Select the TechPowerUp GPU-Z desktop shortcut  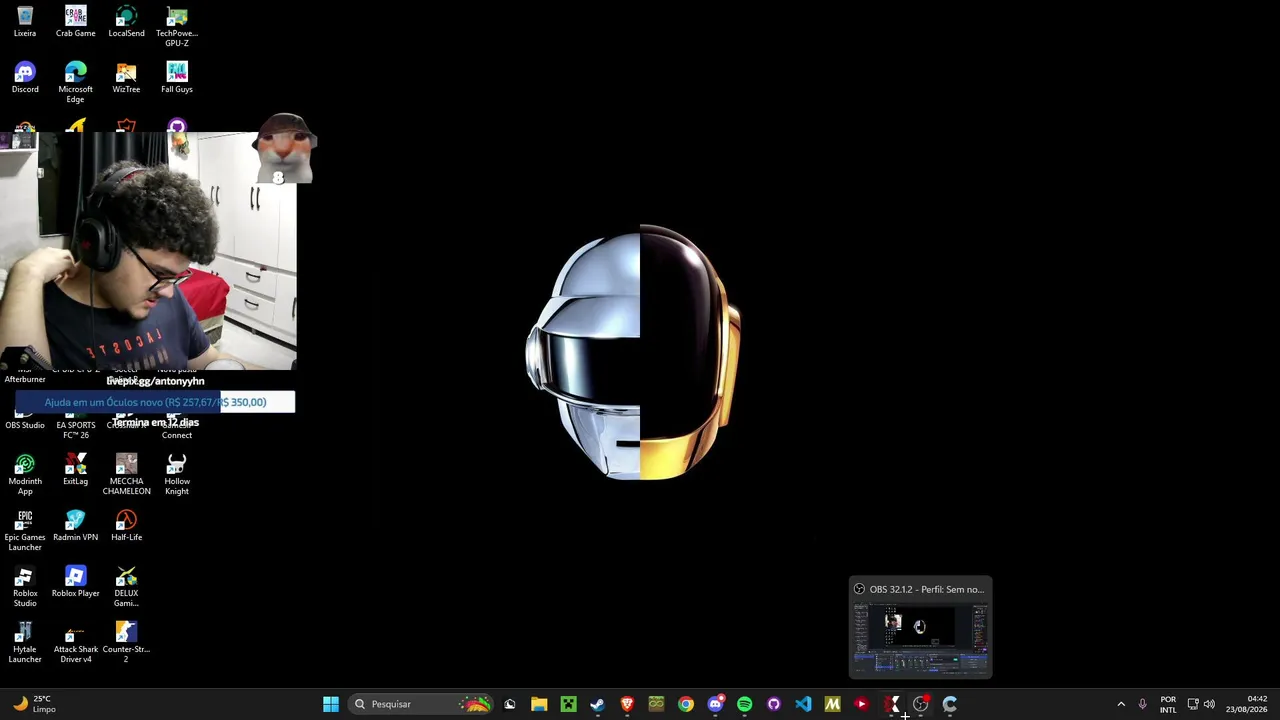coord(177,27)
